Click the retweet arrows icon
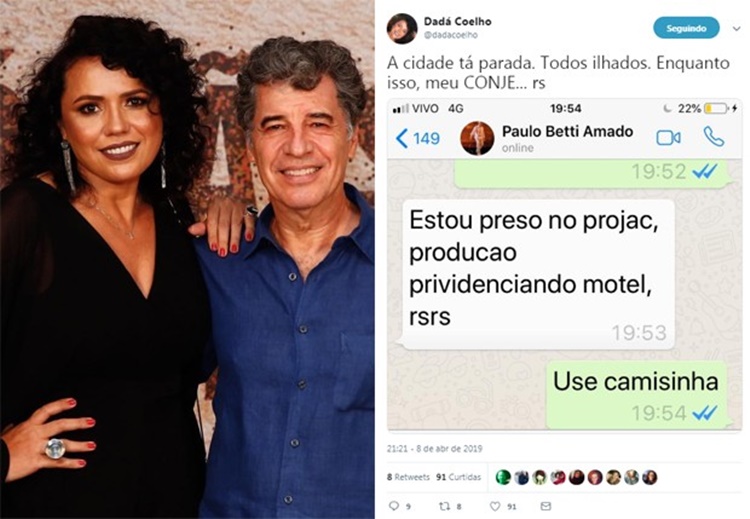The height and width of the screenshot is (519, 750). point(444,506)
